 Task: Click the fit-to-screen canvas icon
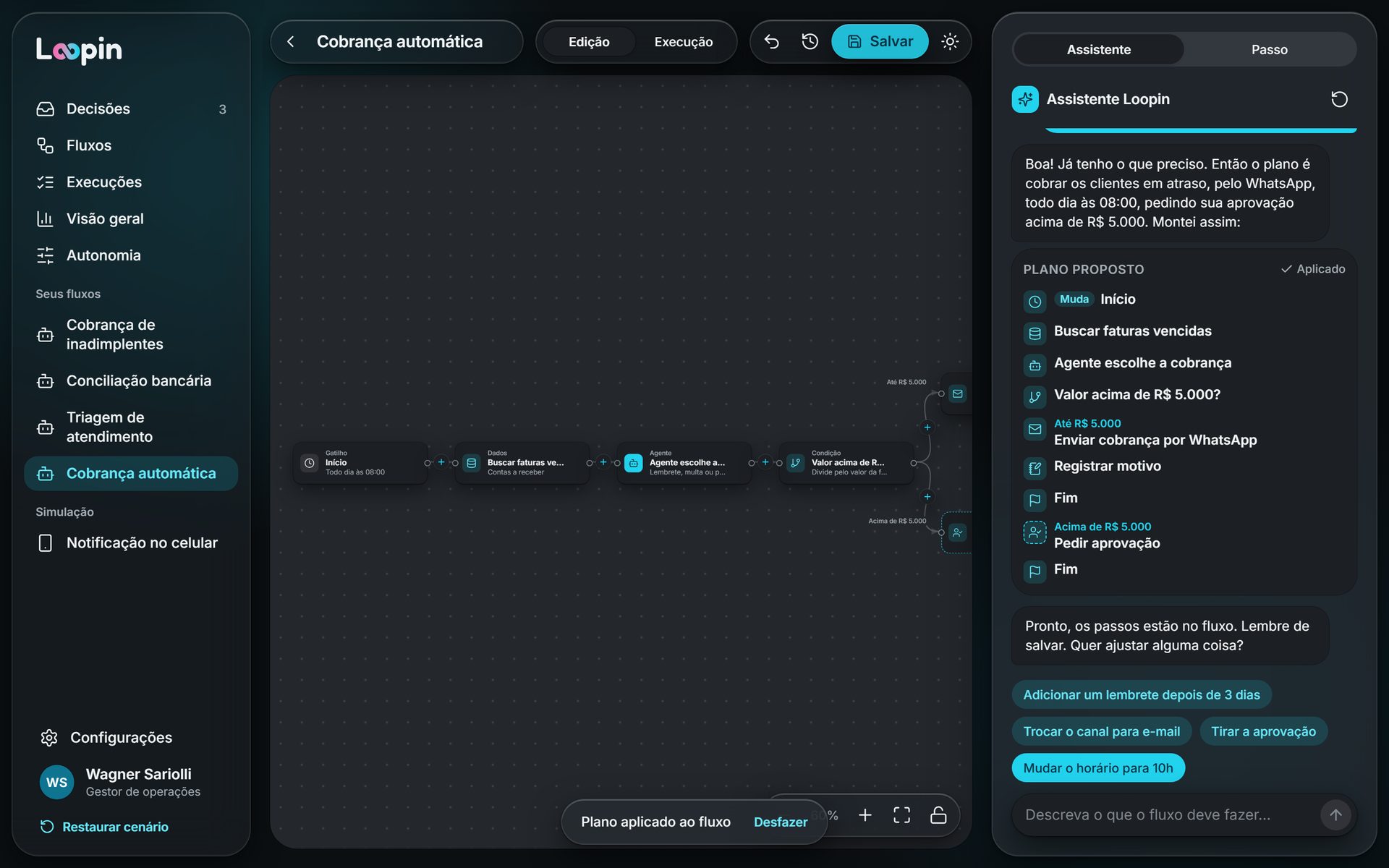[901, 815]
